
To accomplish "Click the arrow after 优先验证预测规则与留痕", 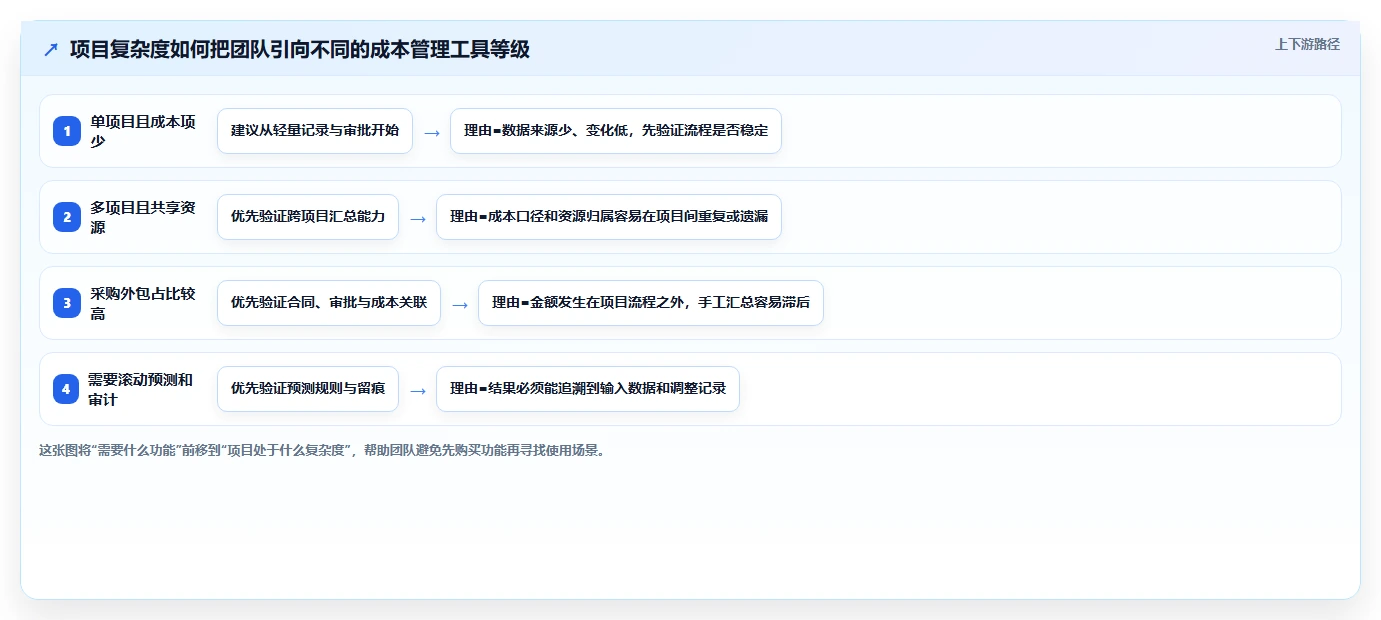I will 418,390.
